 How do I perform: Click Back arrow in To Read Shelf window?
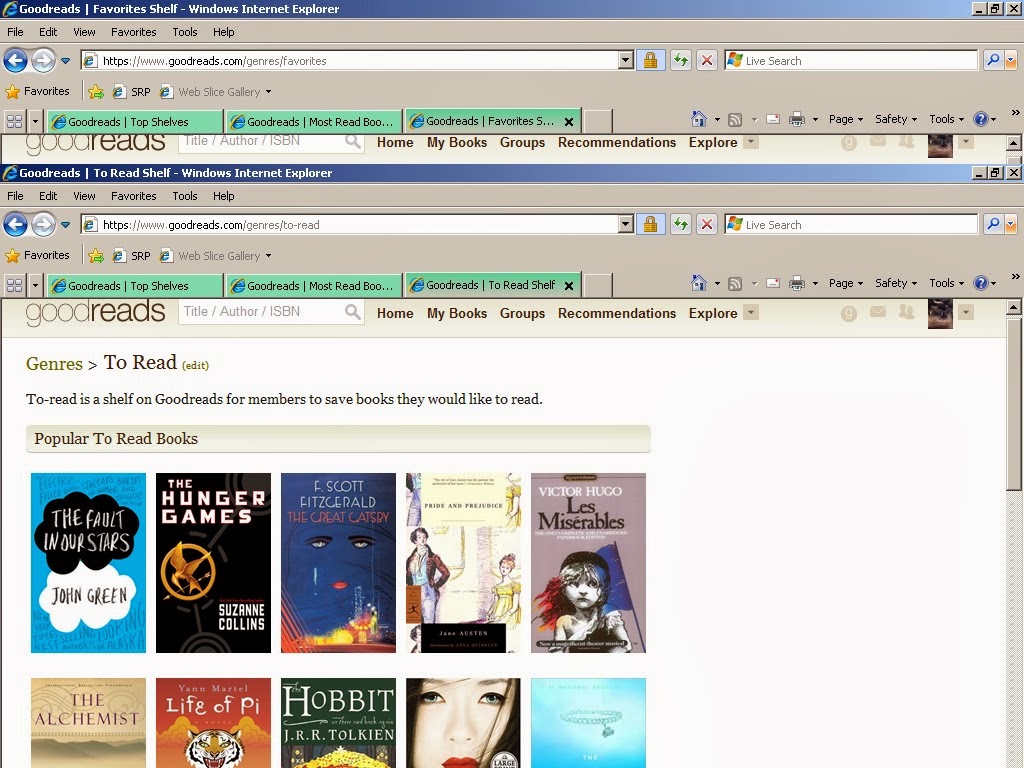point(15,225)
